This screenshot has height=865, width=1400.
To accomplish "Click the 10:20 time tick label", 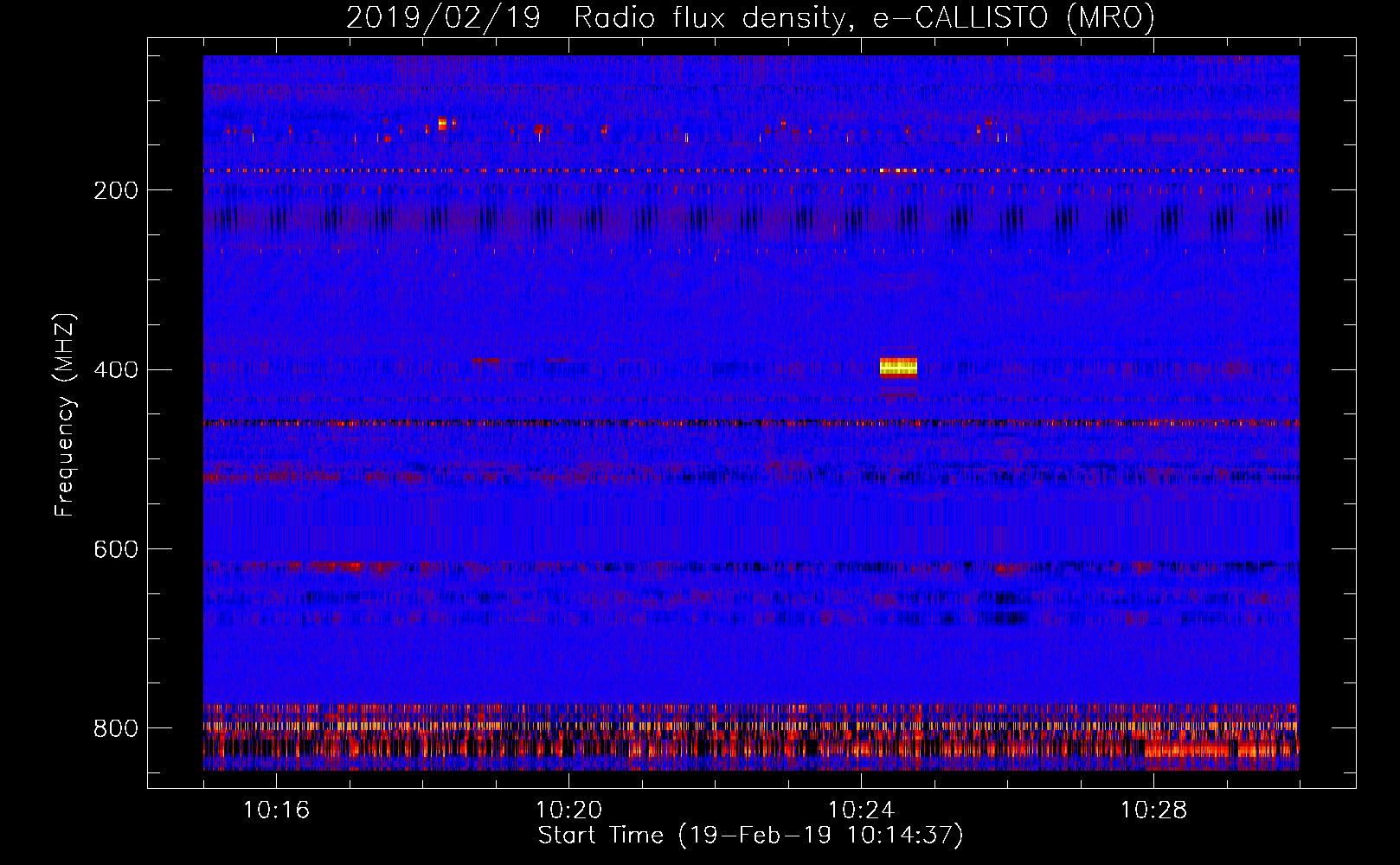I will 569,811.
